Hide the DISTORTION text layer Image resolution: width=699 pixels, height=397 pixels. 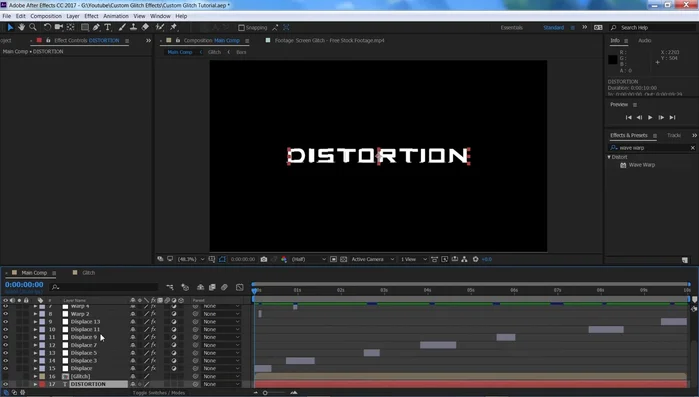tap(5, 384)
